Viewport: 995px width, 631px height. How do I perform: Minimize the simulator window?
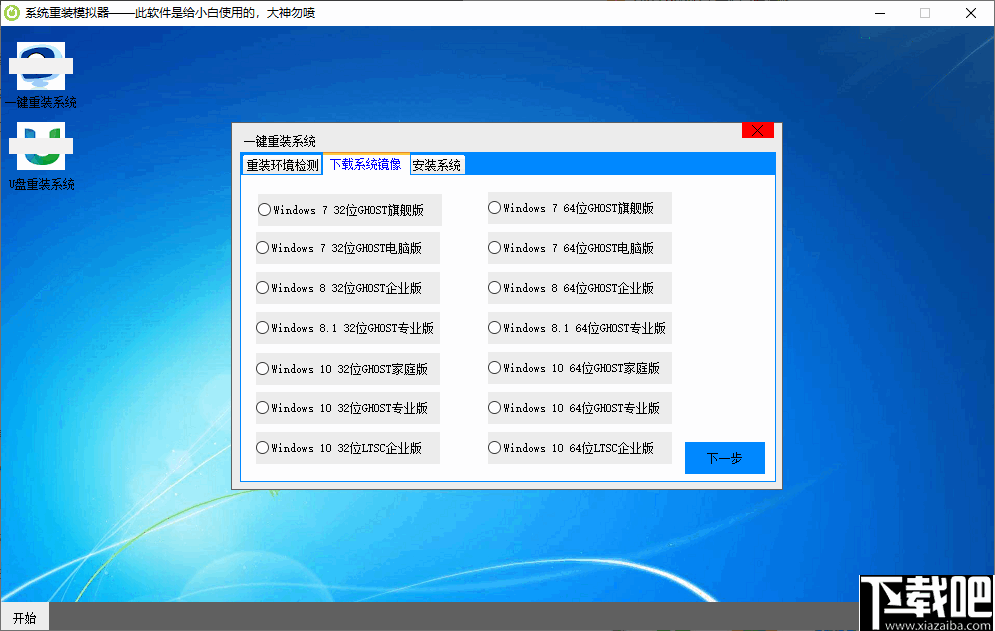(878, 13)
